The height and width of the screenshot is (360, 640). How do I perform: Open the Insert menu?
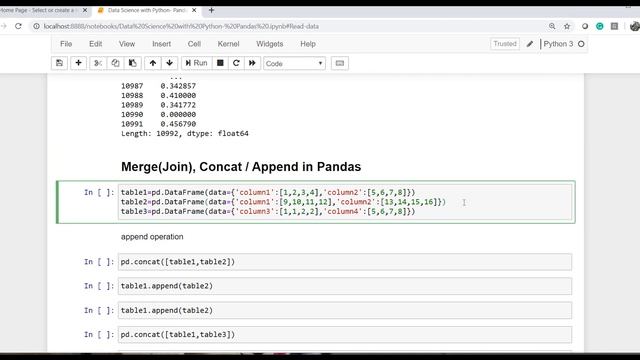coord(162,44)
